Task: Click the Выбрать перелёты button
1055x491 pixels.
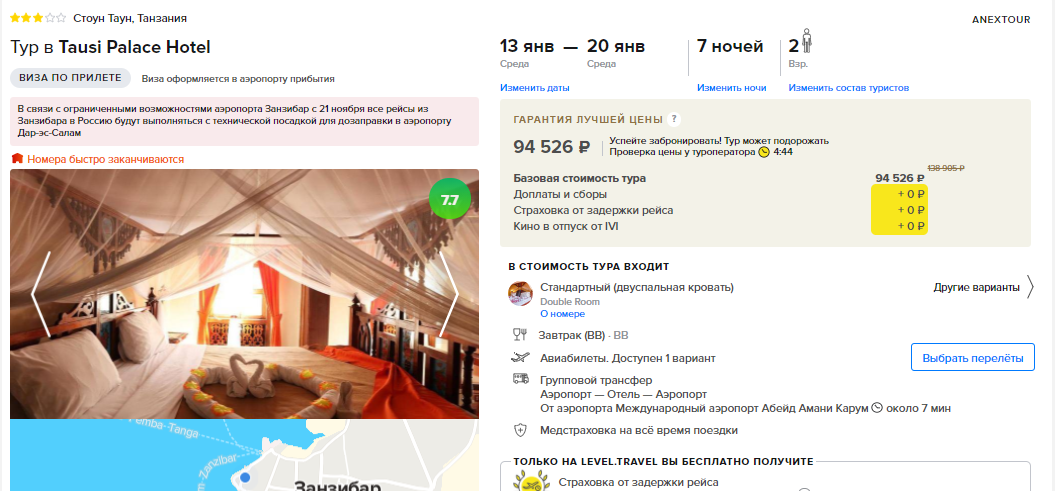Action: tap(972, 357)
